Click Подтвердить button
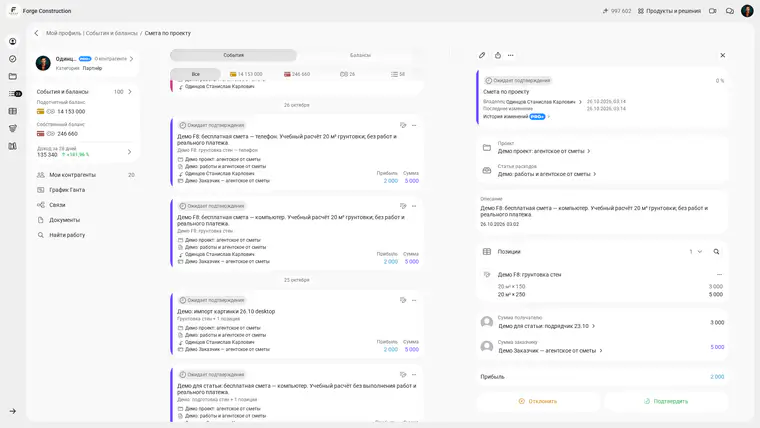Viewport: 760px width, 428px height. tap(666, 401)
